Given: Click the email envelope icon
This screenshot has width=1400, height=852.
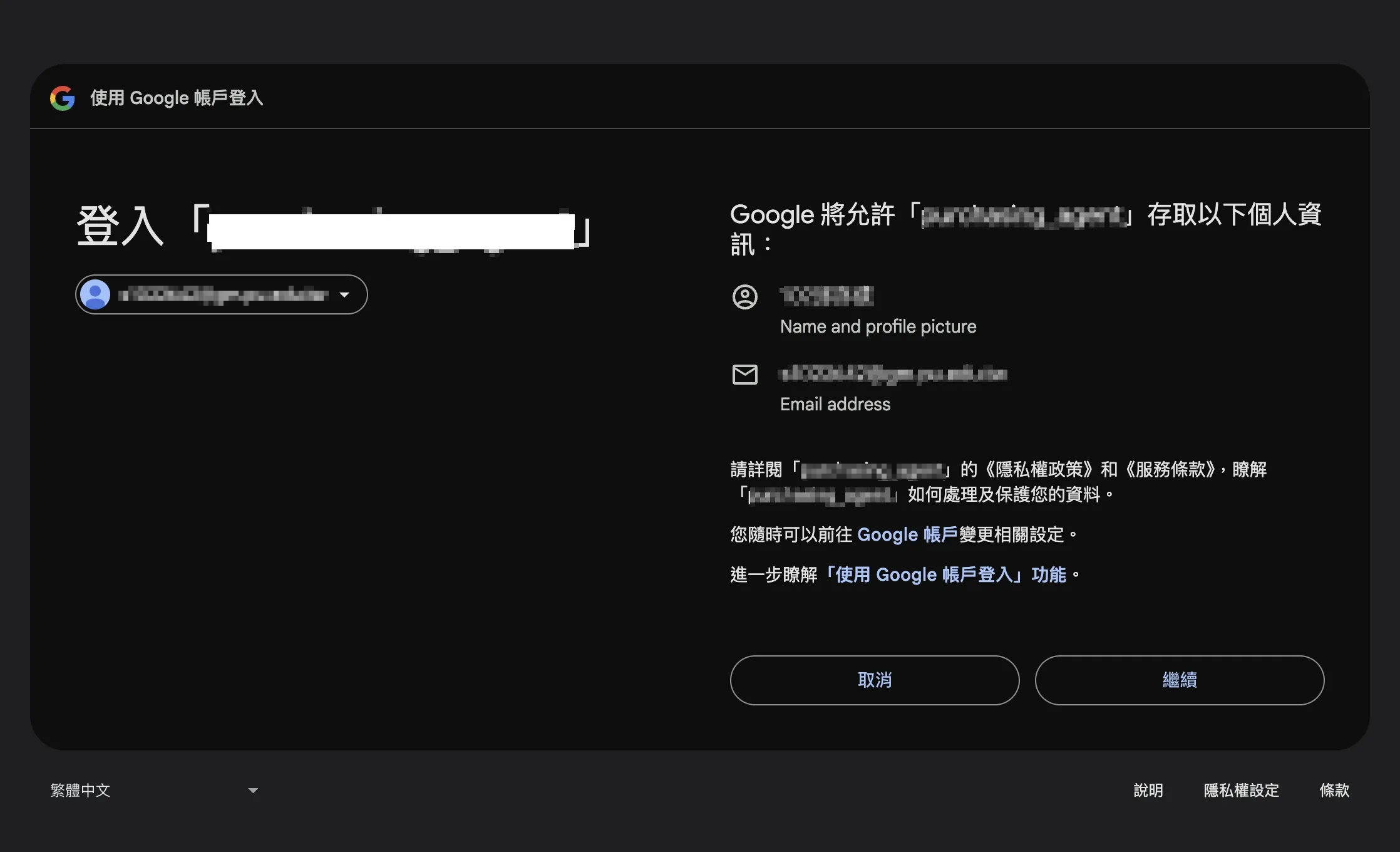Looking at the screenshot, I should click(x=744, y=375).
